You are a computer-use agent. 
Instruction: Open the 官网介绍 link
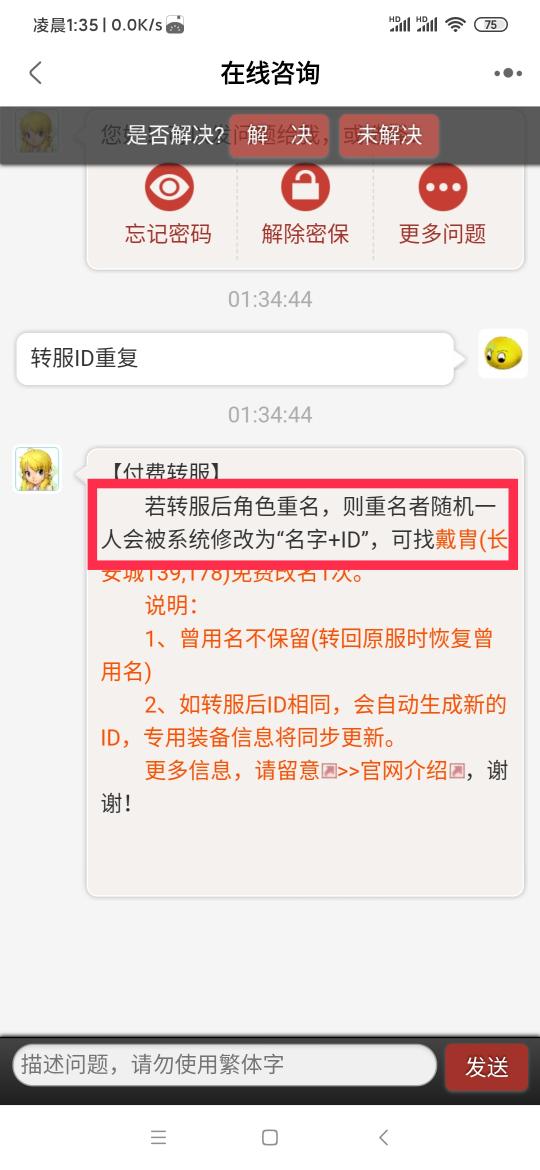click(404, 771)
